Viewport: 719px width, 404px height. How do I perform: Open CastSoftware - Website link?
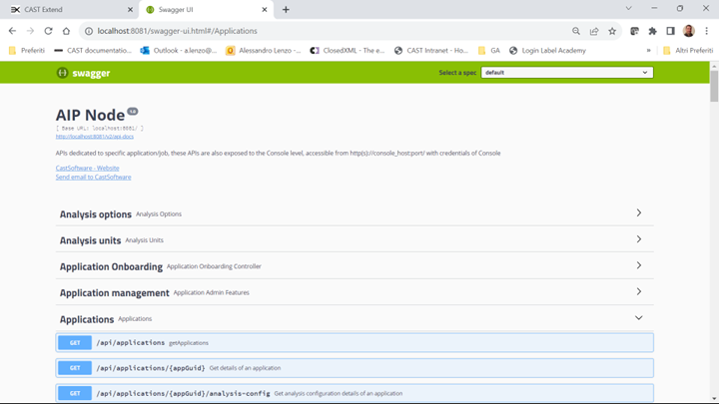point(87,168)
